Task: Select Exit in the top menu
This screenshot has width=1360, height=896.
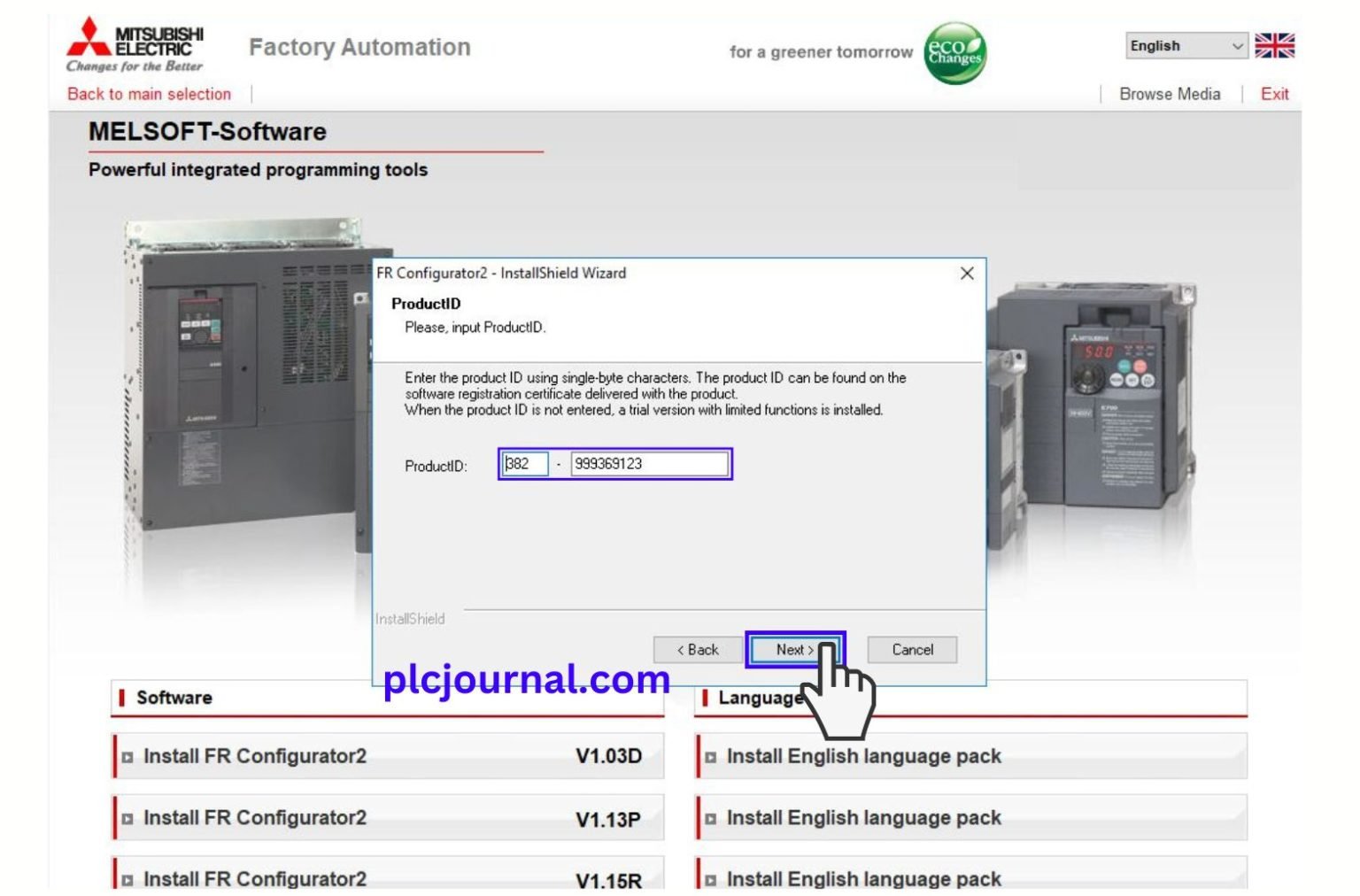Action: [x=1273, y=94]
